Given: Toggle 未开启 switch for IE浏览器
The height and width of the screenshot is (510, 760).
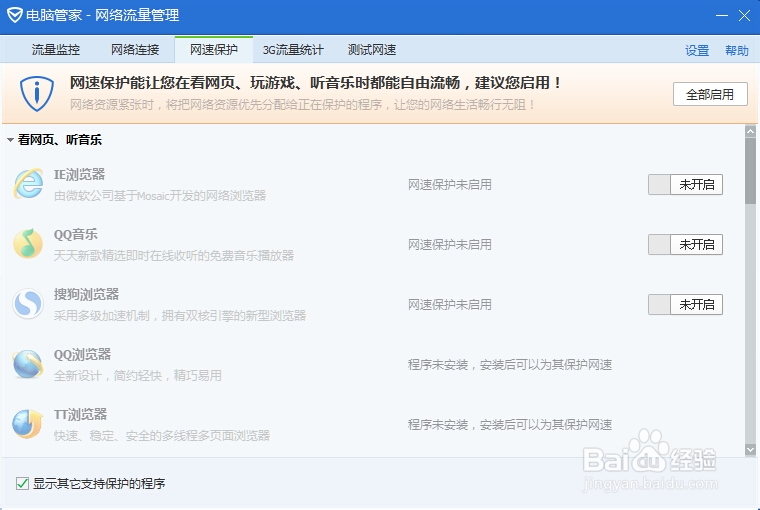Looking at the screenshot, I should click(x=685, y=184).
